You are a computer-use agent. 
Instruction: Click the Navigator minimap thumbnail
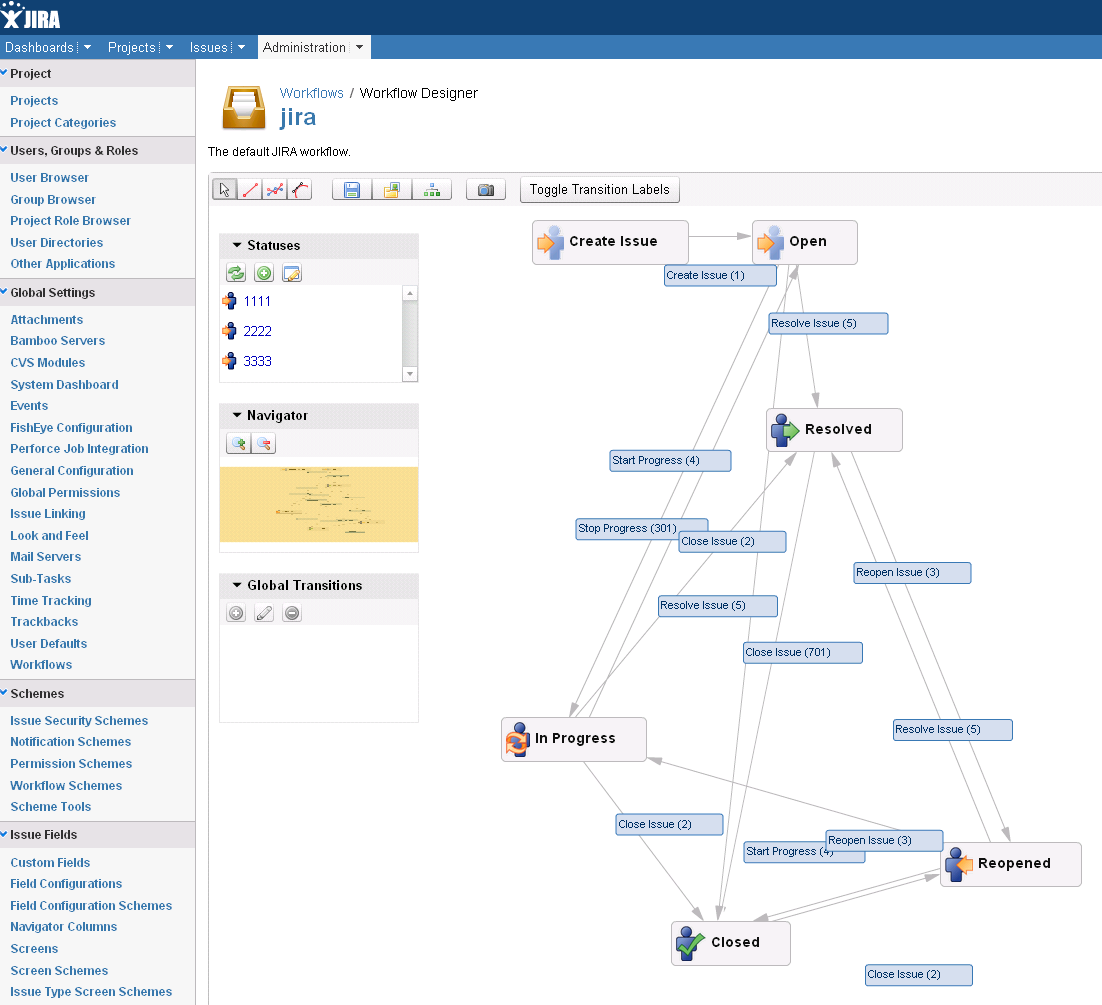(319, 505)
